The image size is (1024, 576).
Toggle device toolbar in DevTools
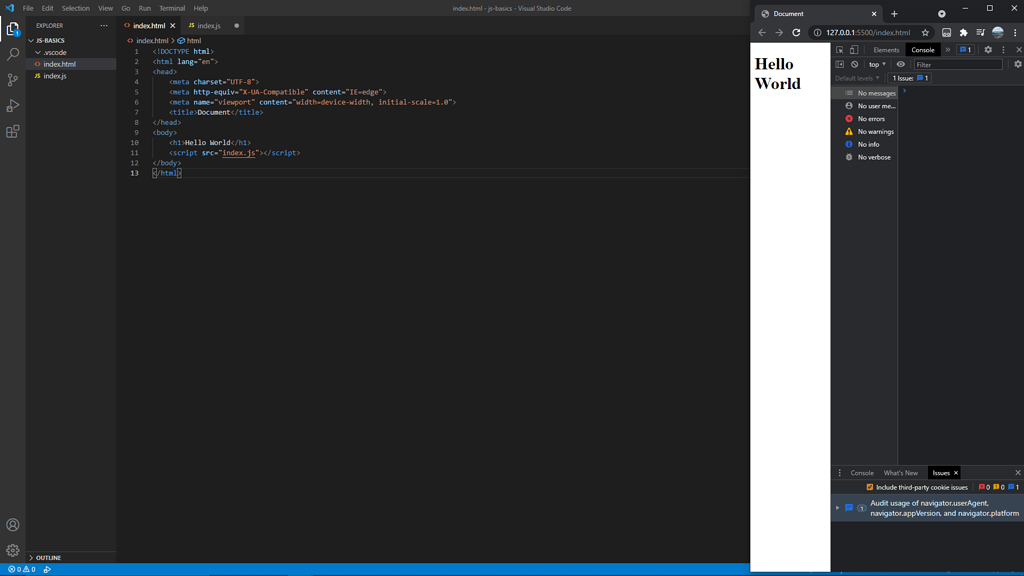point(854,50)
